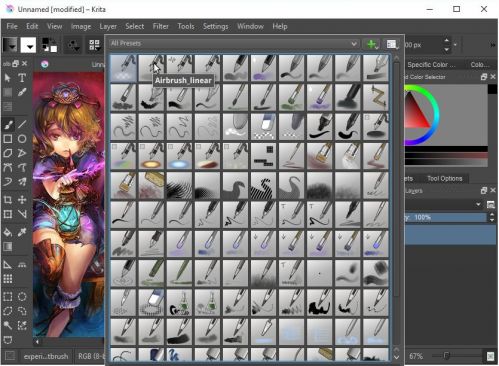Select the Freehand Brush tool
This screenshot has height=366, width=499.
tap(8, 125)
